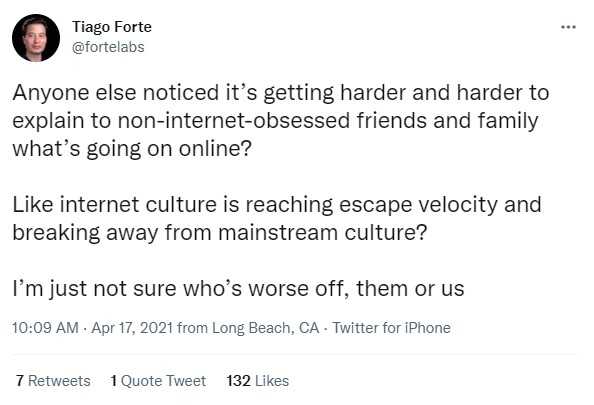Click the phrase 'friends and family'

447,121
